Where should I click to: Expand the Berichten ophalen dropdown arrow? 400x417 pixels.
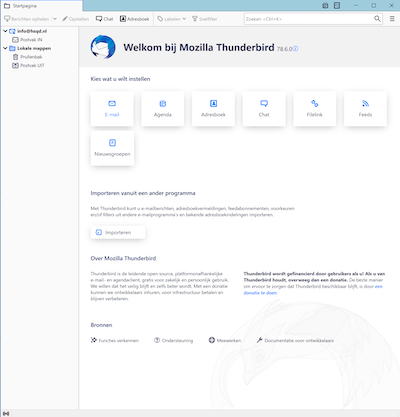click(55, 19)
